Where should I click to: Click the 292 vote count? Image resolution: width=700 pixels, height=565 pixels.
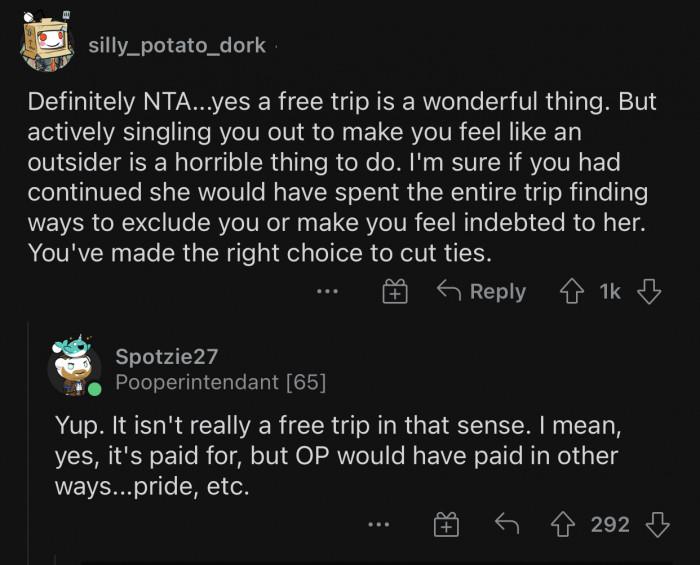610,524
